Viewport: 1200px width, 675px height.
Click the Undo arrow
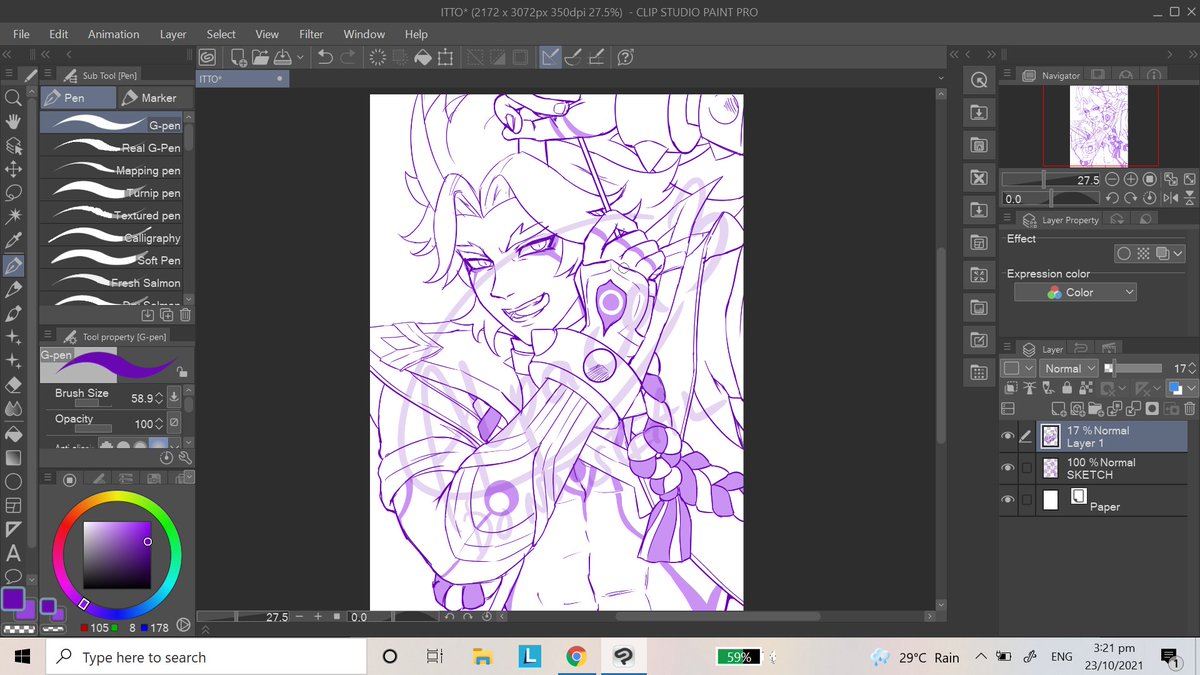(325, 58)
